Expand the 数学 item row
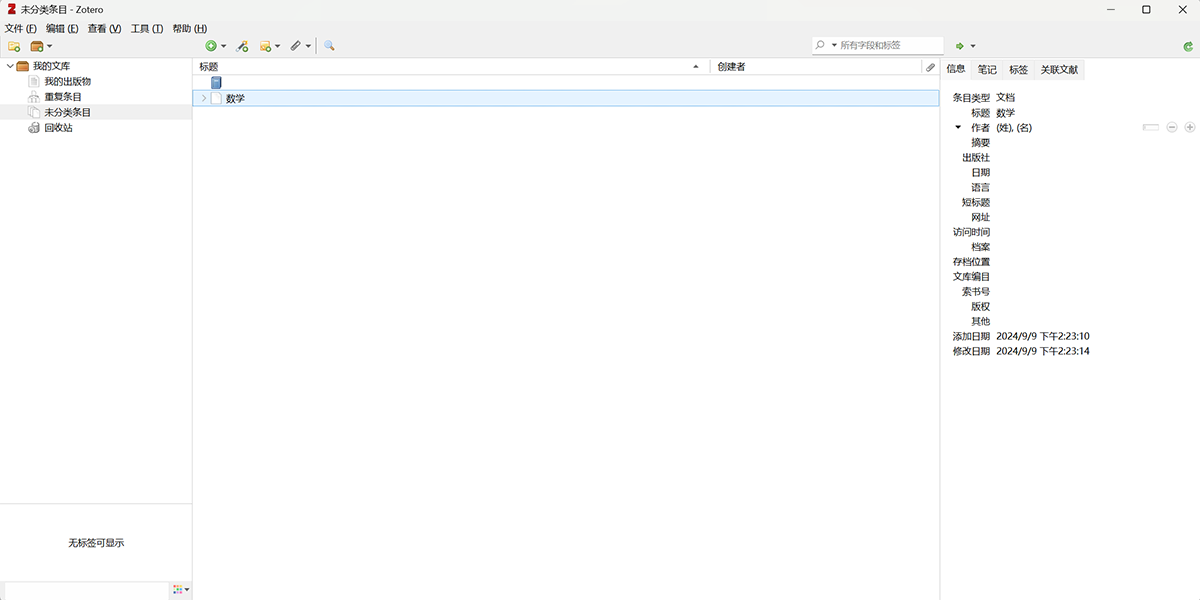 pos(203,98)
